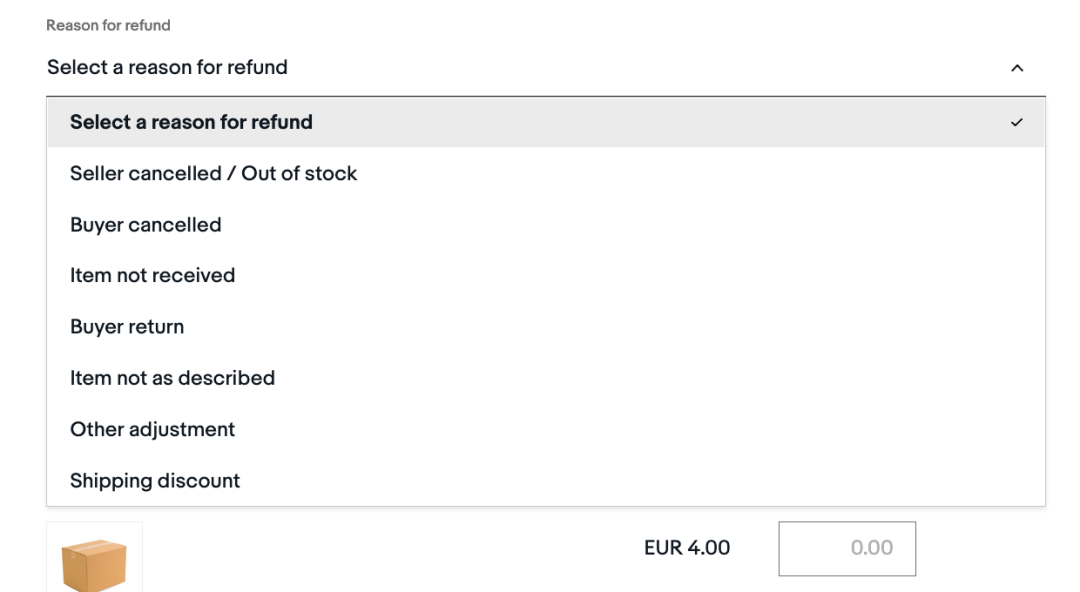
Task: Click the 'Reason for refund' field label
Action: pos(108,25)
